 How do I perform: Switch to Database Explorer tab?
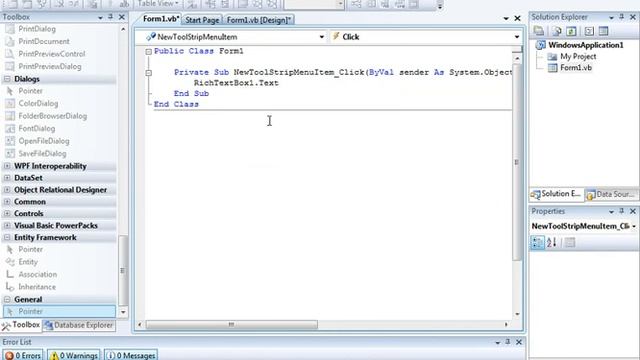click(x=79, y=325)
